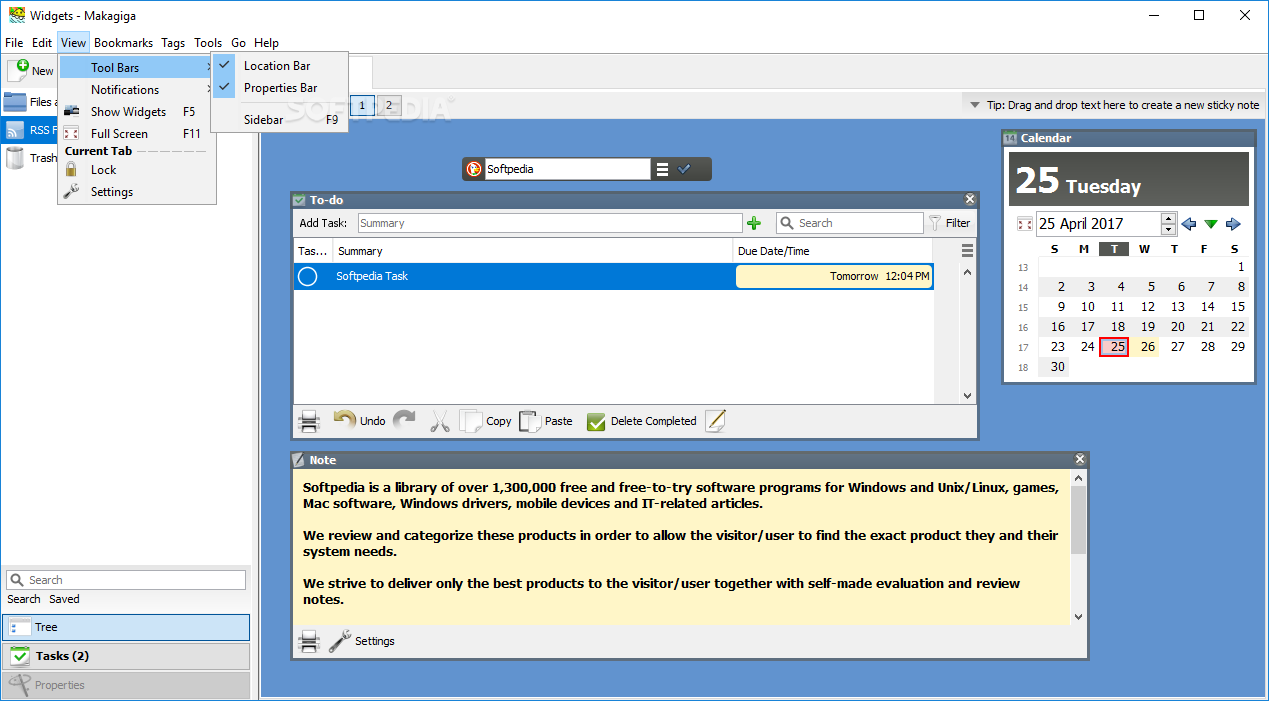This screenshot has width=1269, height=701.
Task: Click the New item toolbar button
Action: tap(31, 70)
